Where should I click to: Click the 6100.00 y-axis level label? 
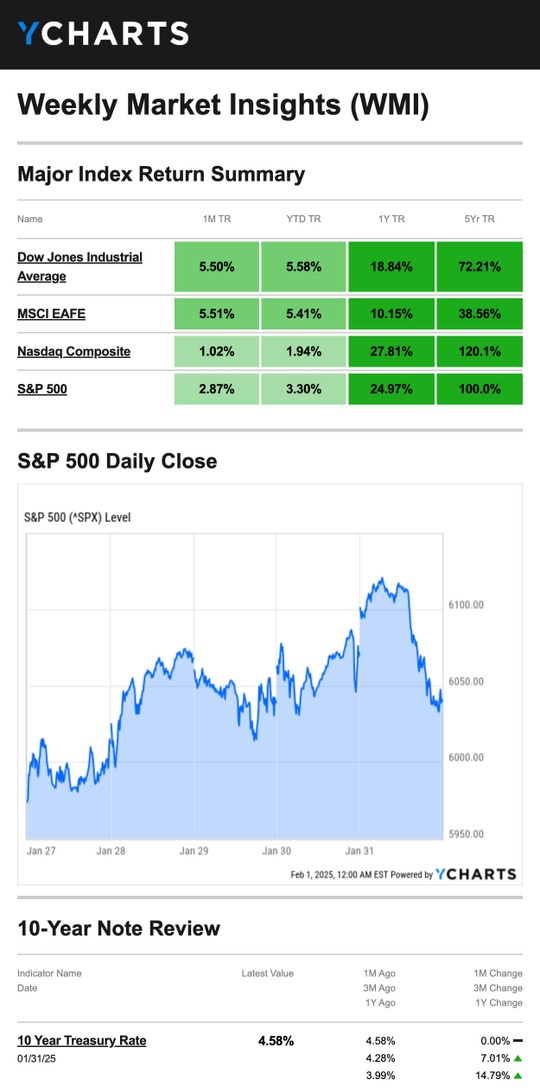pos(465,604)
